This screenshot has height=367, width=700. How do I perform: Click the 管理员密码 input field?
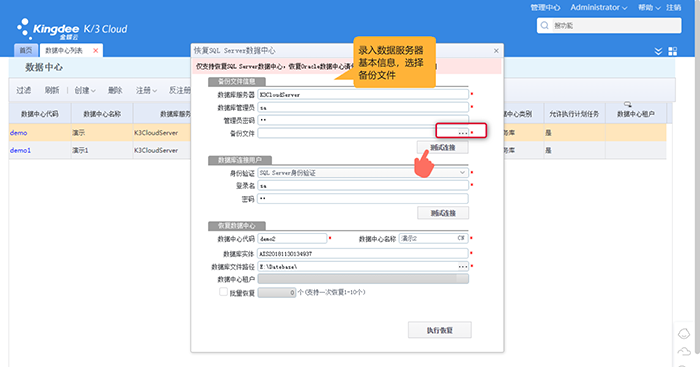(x=363, y=120)
